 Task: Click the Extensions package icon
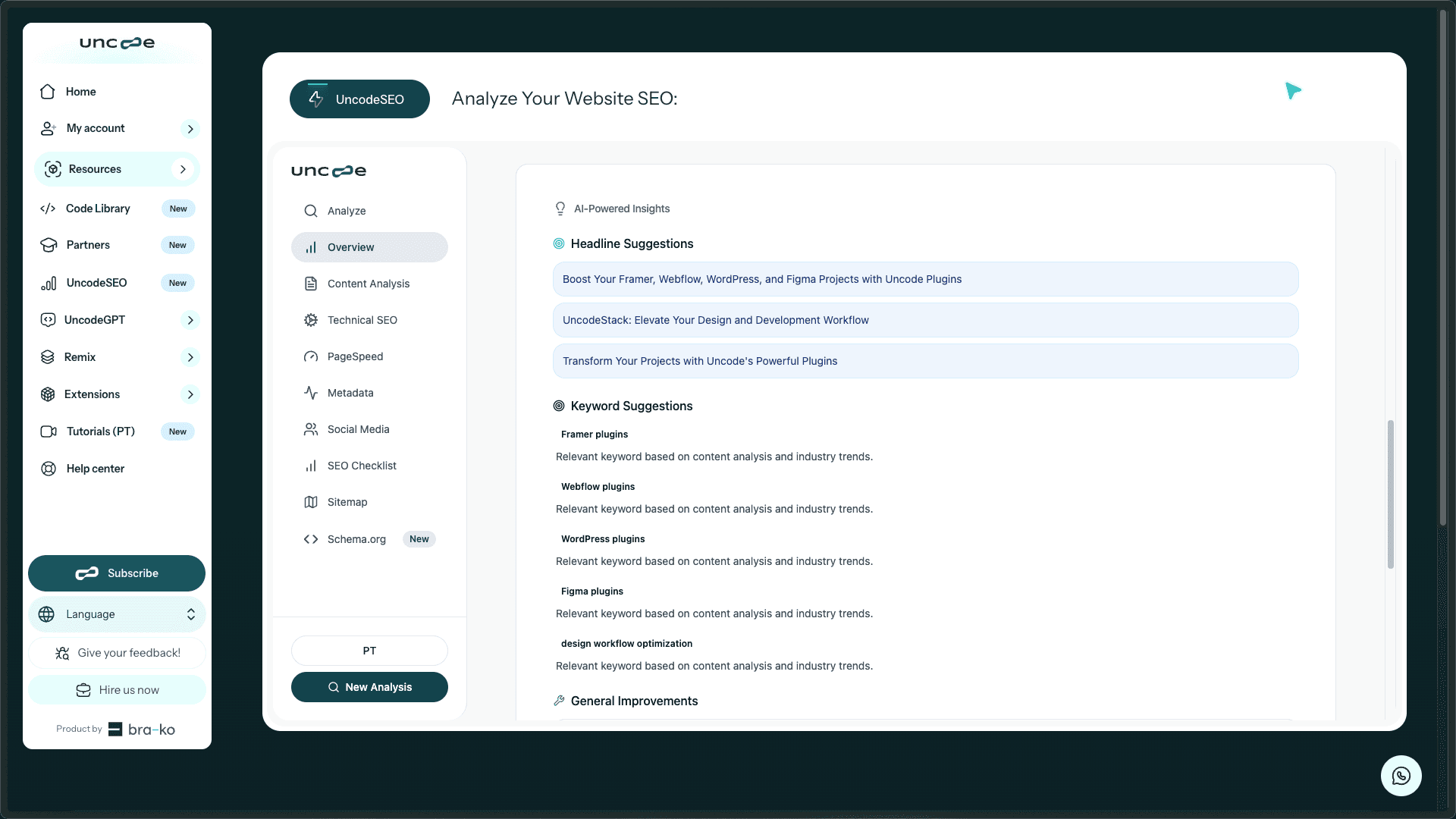click(x=48, y=394)
